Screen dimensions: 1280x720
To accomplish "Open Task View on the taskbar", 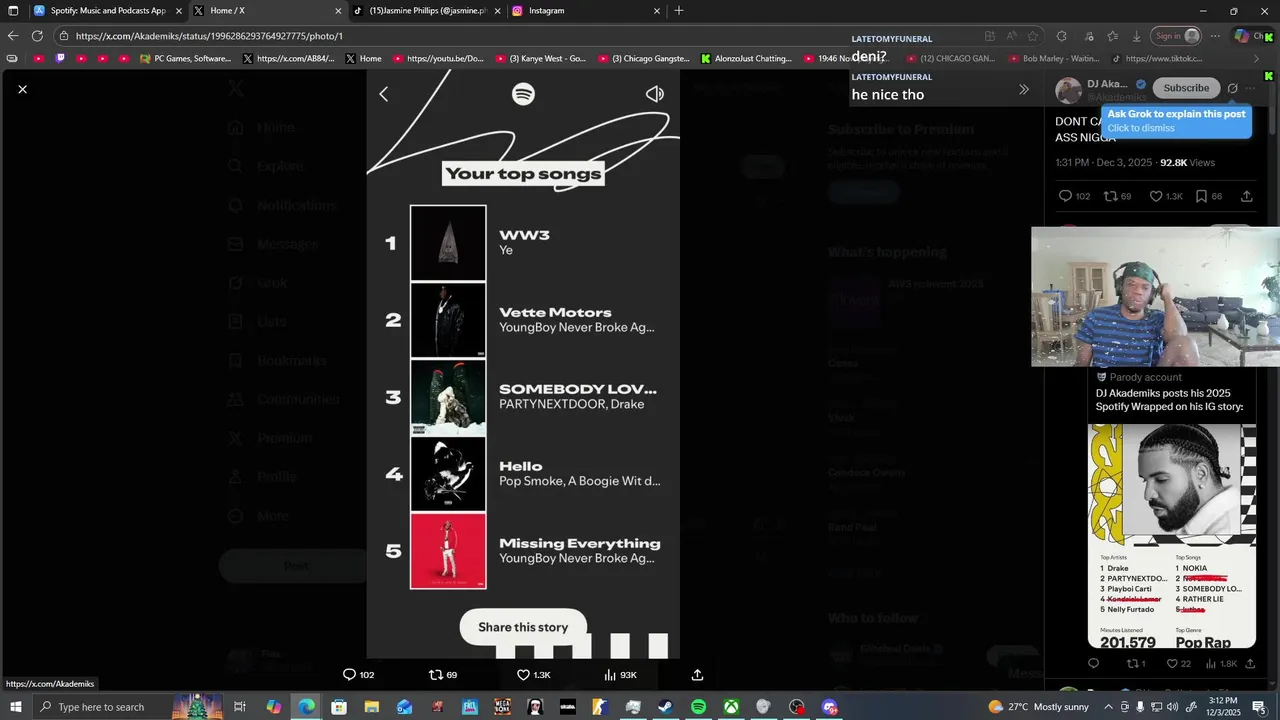I will (240, 707).
